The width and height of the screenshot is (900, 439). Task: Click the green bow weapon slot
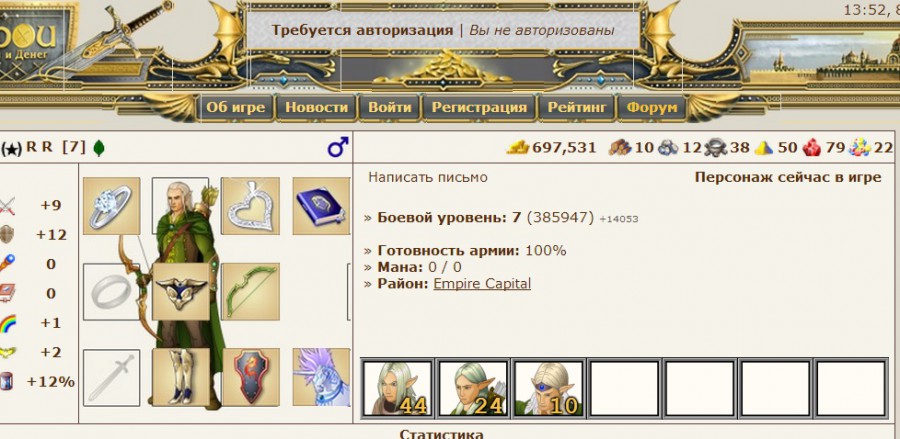[x=250, y=292]
